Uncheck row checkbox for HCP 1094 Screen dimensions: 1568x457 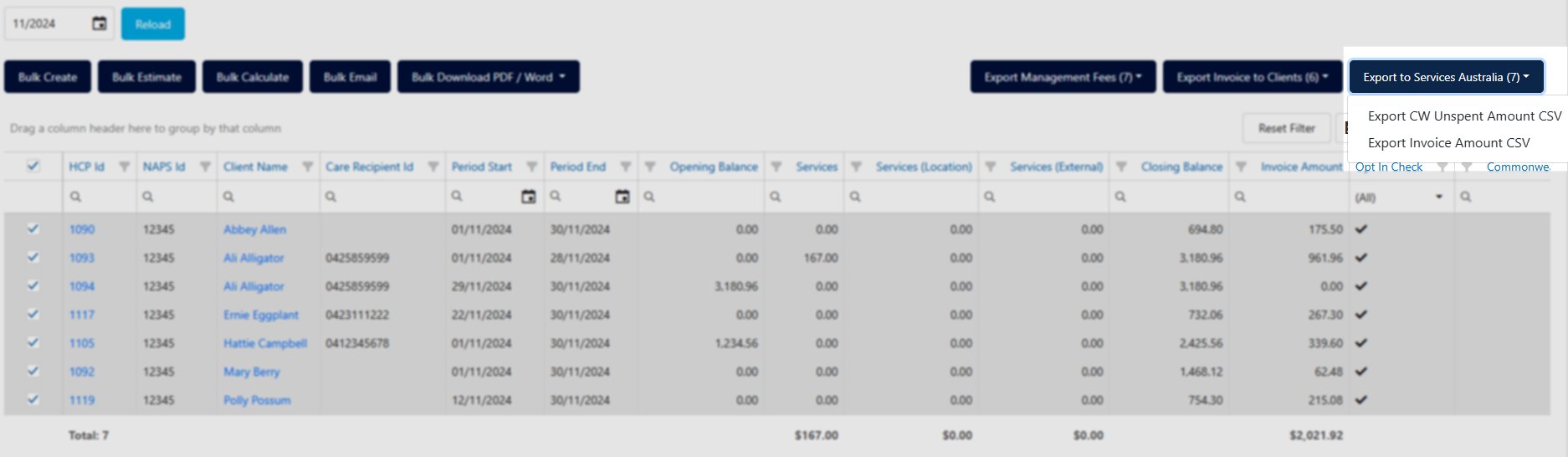pos(33,285)
